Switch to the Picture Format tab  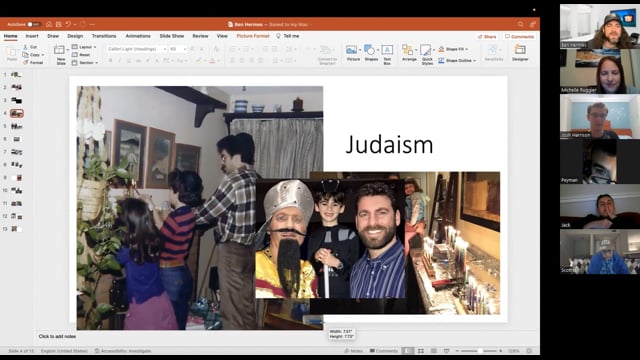(253, 36)
